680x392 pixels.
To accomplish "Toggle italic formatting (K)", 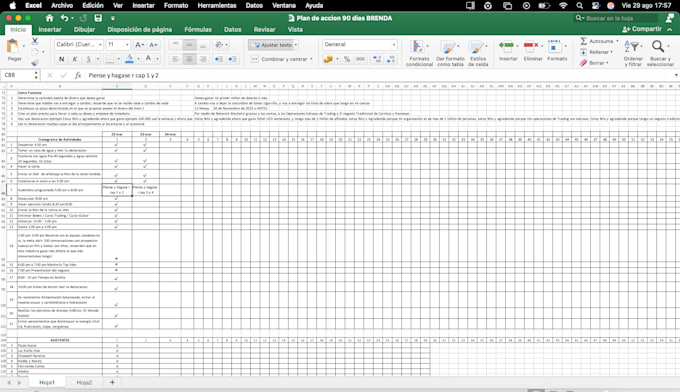I will coord(75,59).
